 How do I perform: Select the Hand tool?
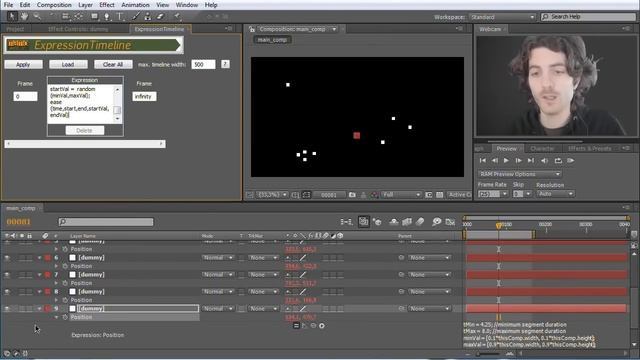click(x=24, y=16)
